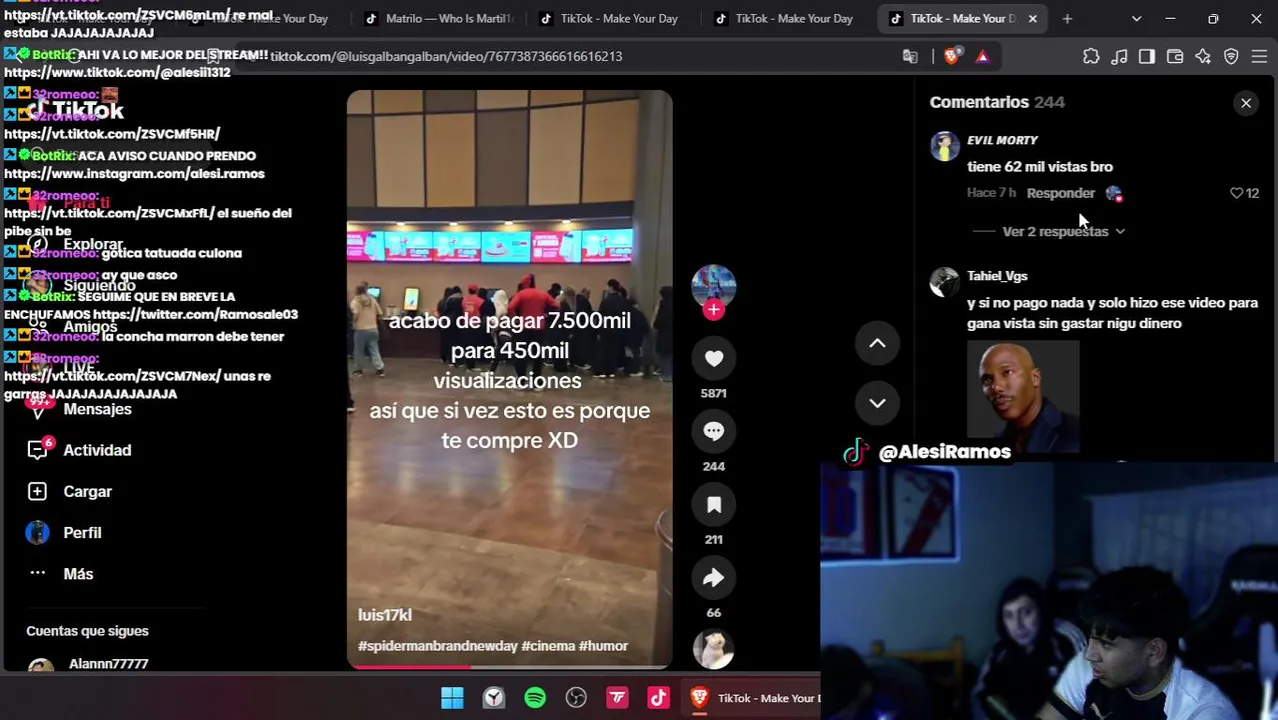The image size is (1278, 720).
Task: Open Brave Shields lion icon
Action: coord(951,57)
